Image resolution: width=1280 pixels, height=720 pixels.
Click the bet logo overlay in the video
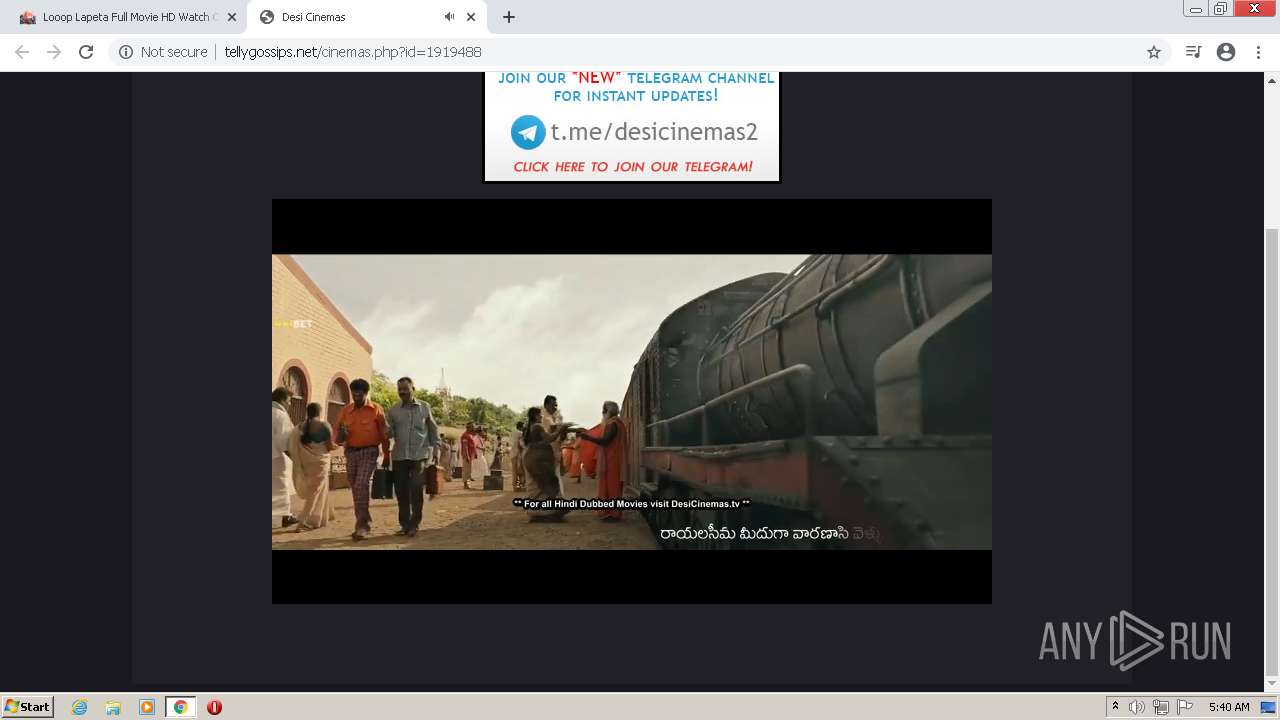click(x=293, y=324)
